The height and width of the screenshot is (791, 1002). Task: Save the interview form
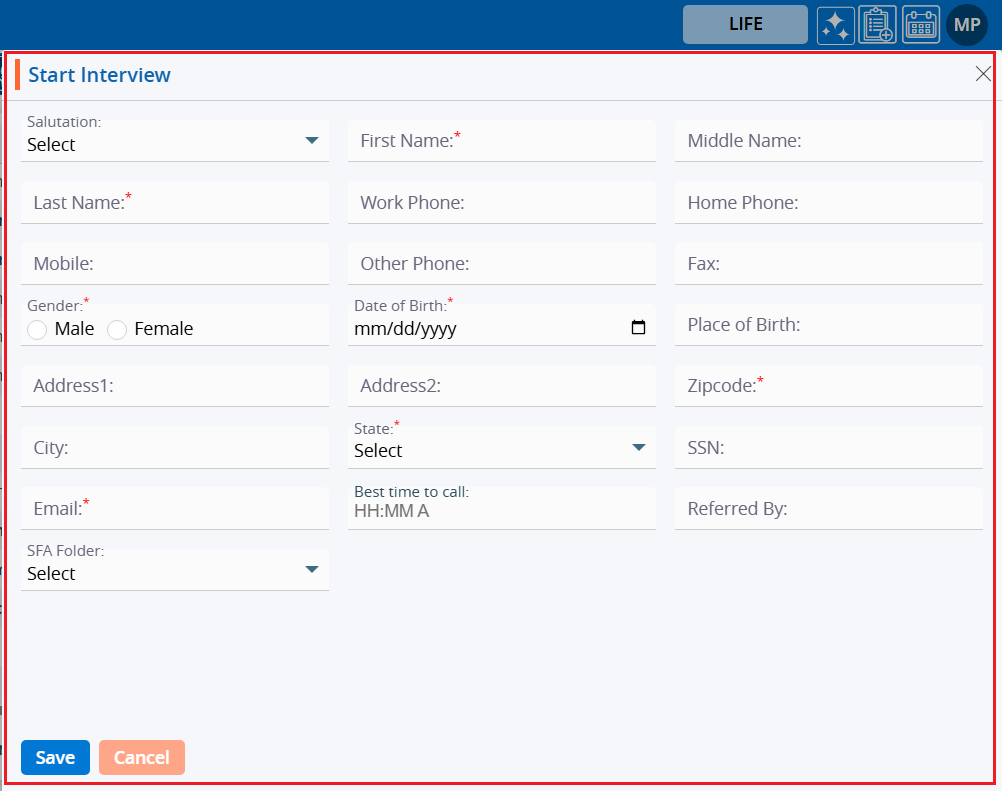(55, 758)
